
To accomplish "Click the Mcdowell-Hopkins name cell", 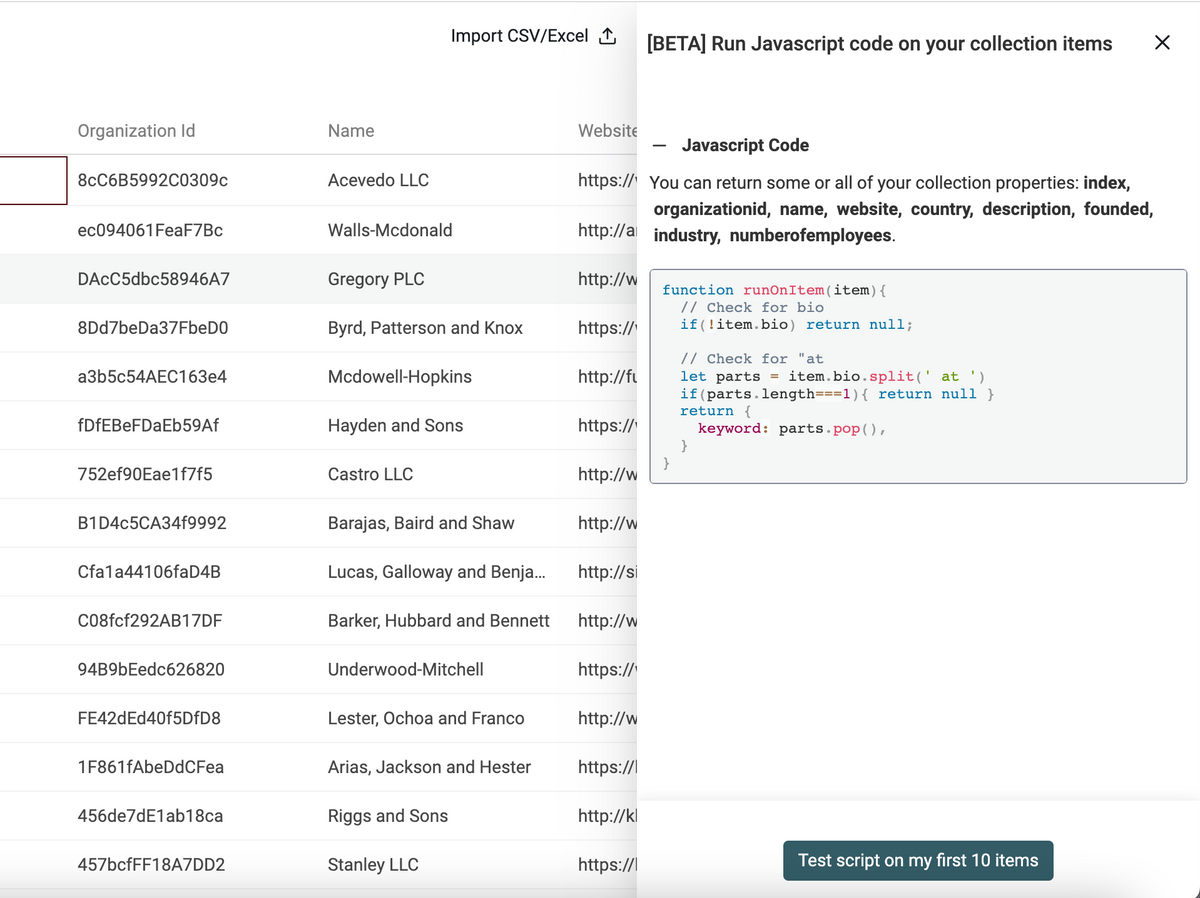I will point(400,377).
